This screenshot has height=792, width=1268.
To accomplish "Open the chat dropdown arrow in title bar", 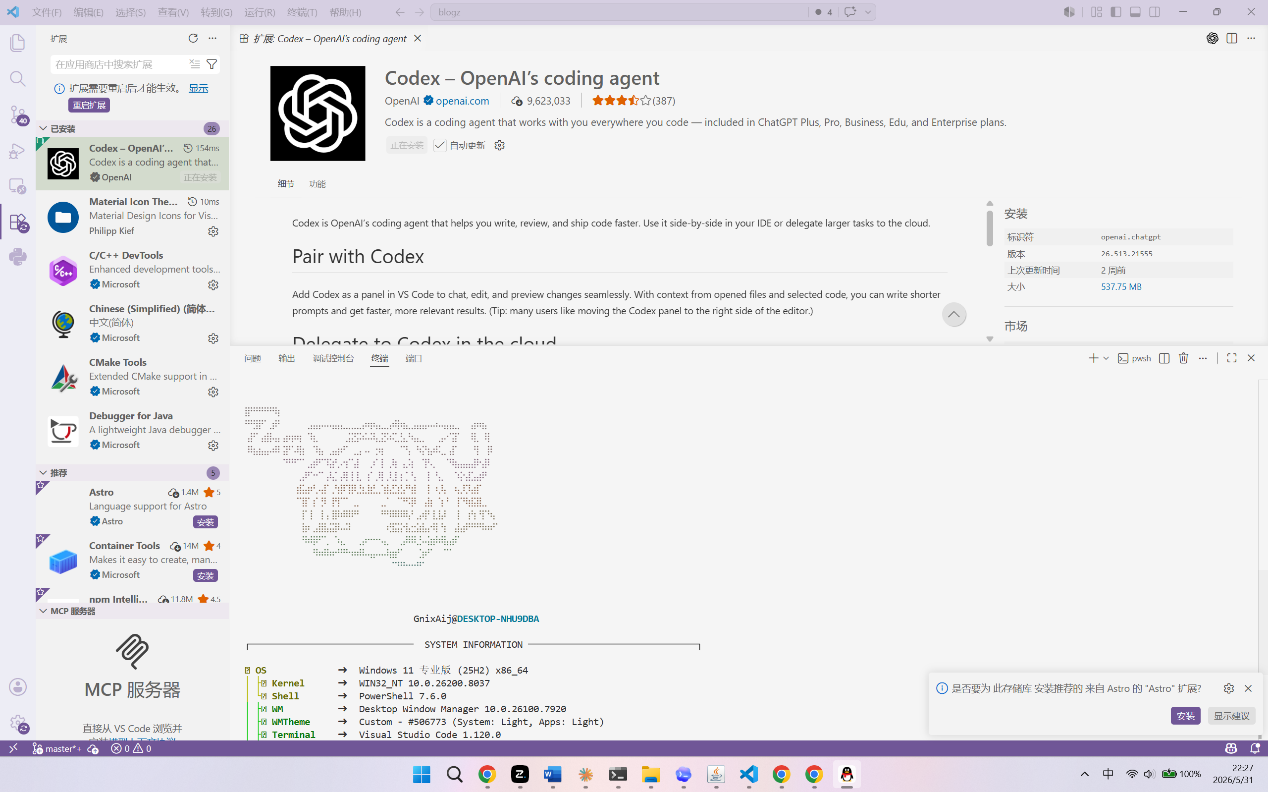I will coord(868,12).
